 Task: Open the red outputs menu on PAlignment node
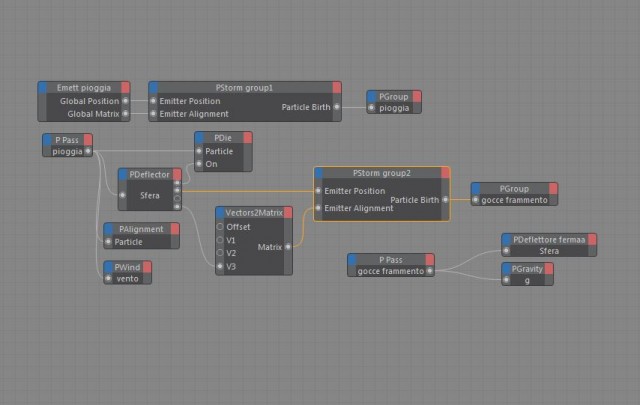(x=175, y=229)
